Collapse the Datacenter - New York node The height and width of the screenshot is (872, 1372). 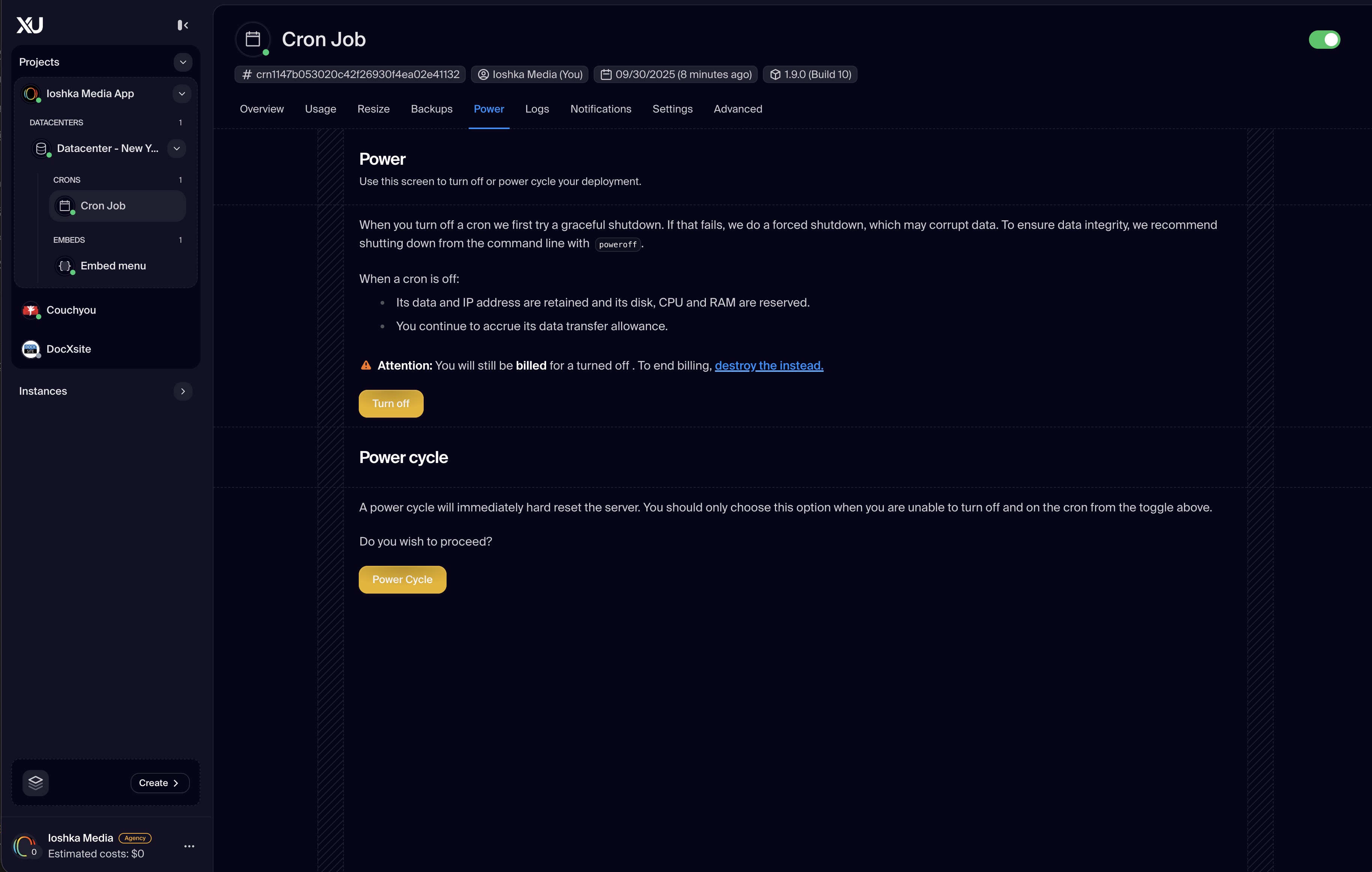[177, 149]
